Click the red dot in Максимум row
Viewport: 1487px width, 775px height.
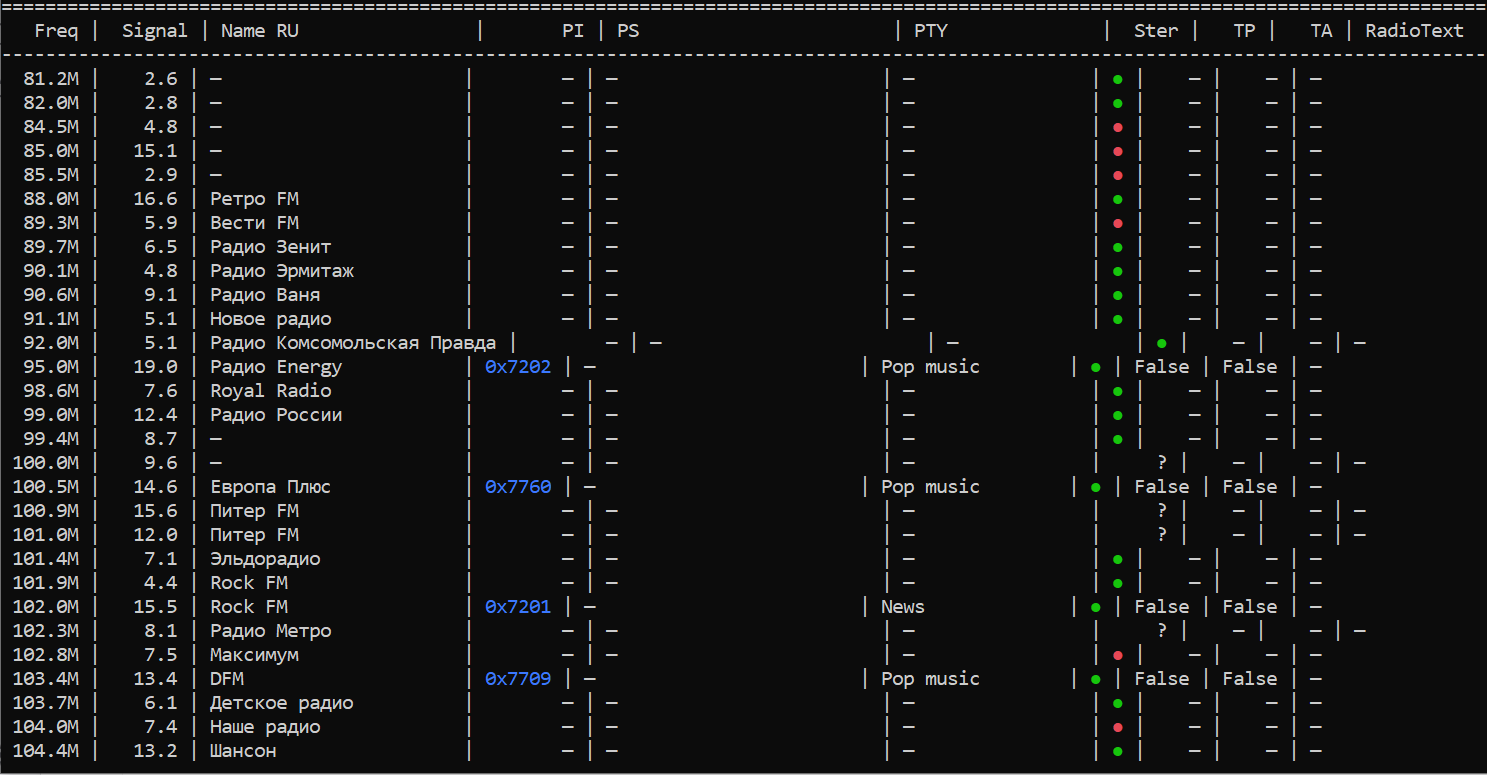tap(1117, 655)
